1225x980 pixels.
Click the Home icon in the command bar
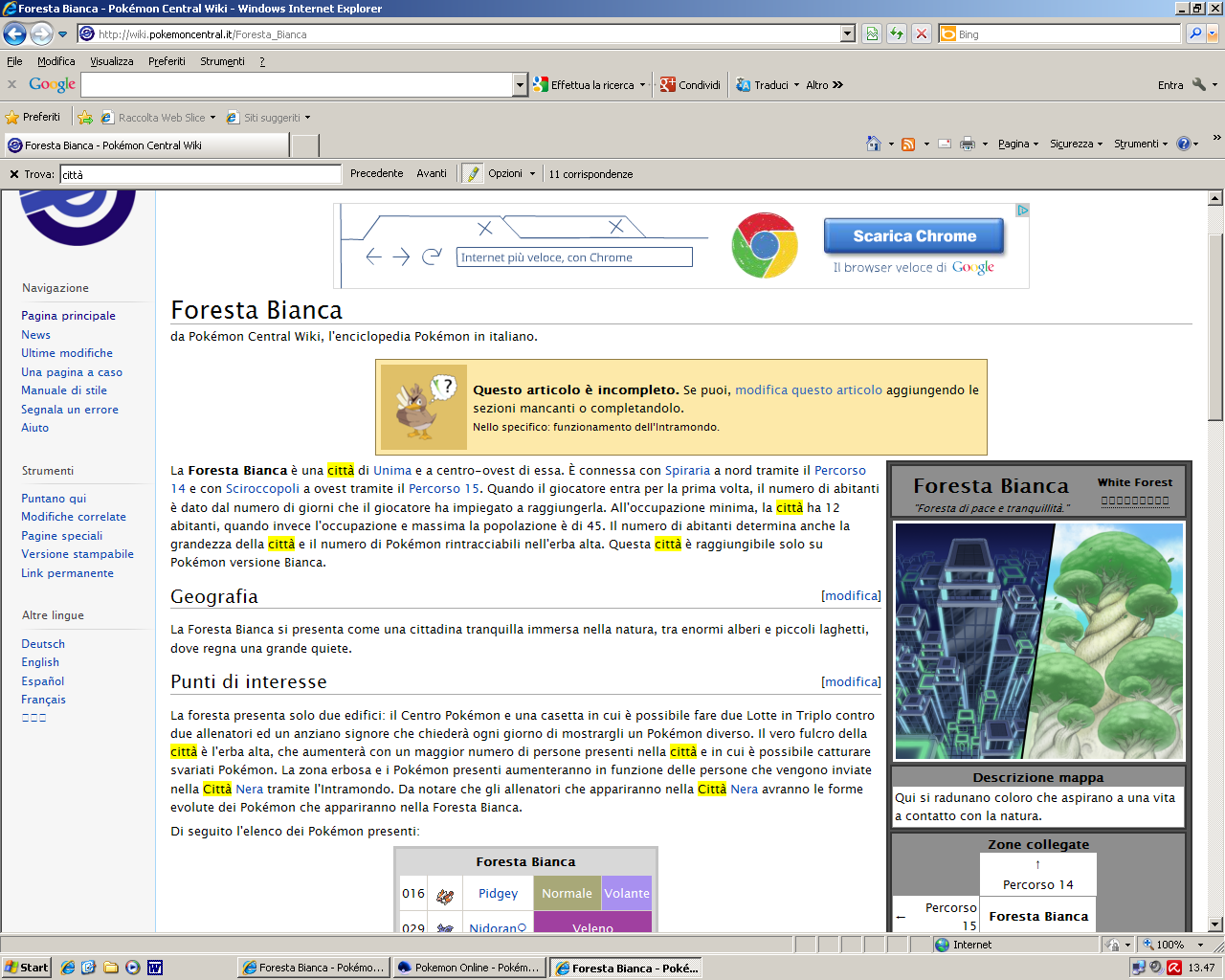[873, 144]
